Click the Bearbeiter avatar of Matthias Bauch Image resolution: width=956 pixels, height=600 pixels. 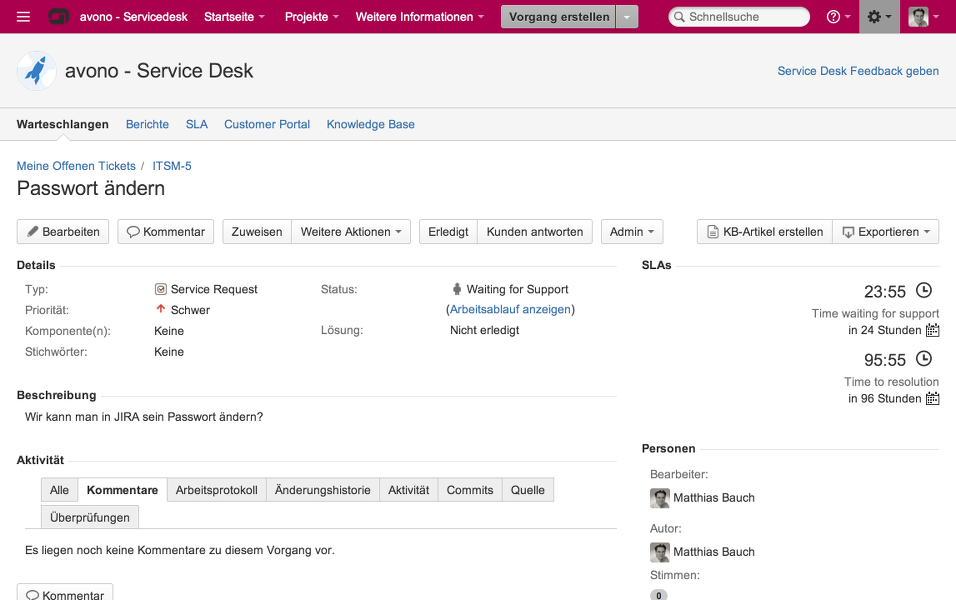[660, 498]
